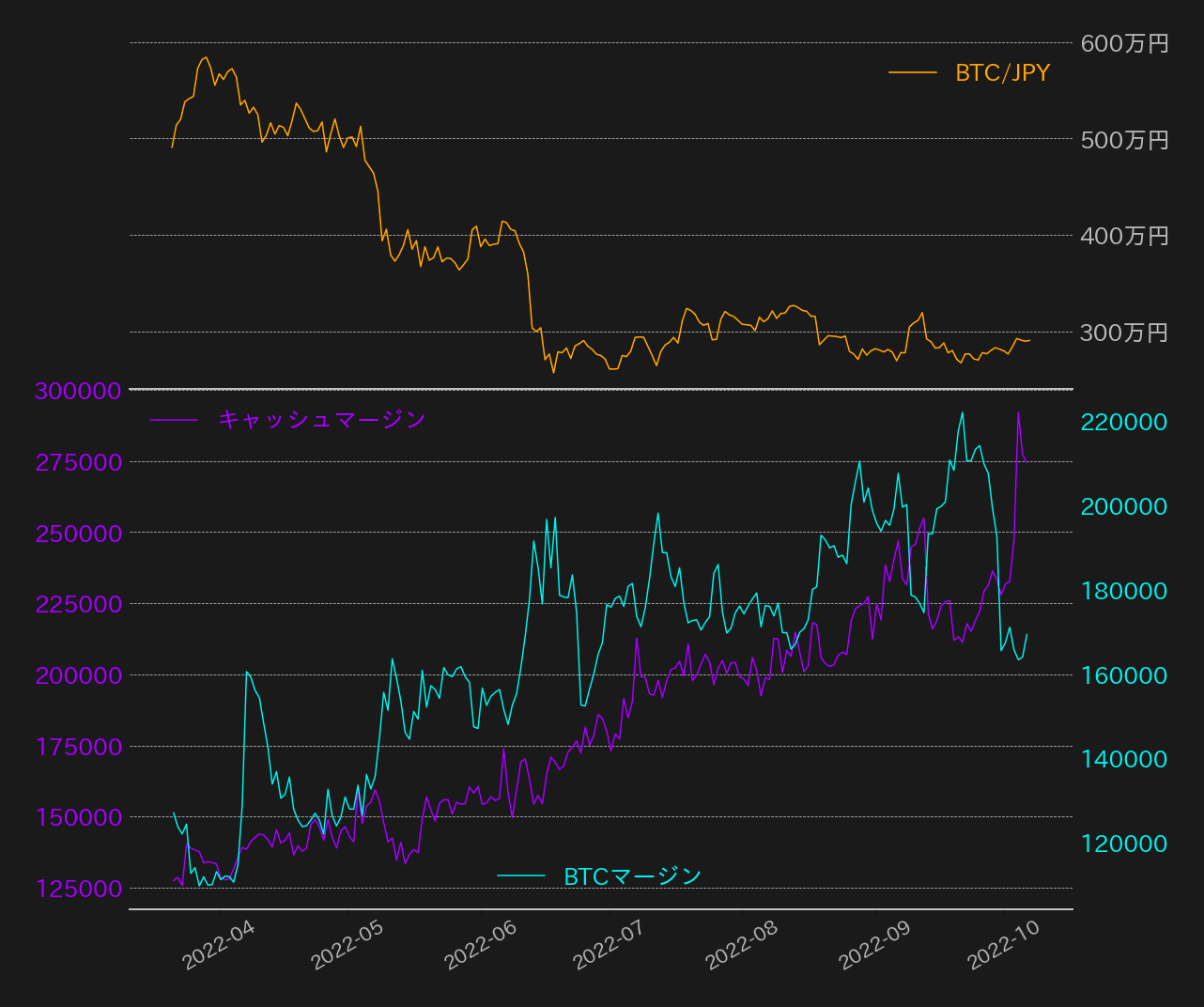Select the 2022-06 date tick label
This screenshot has width=1204, height=1007.
tap(480, 944)
